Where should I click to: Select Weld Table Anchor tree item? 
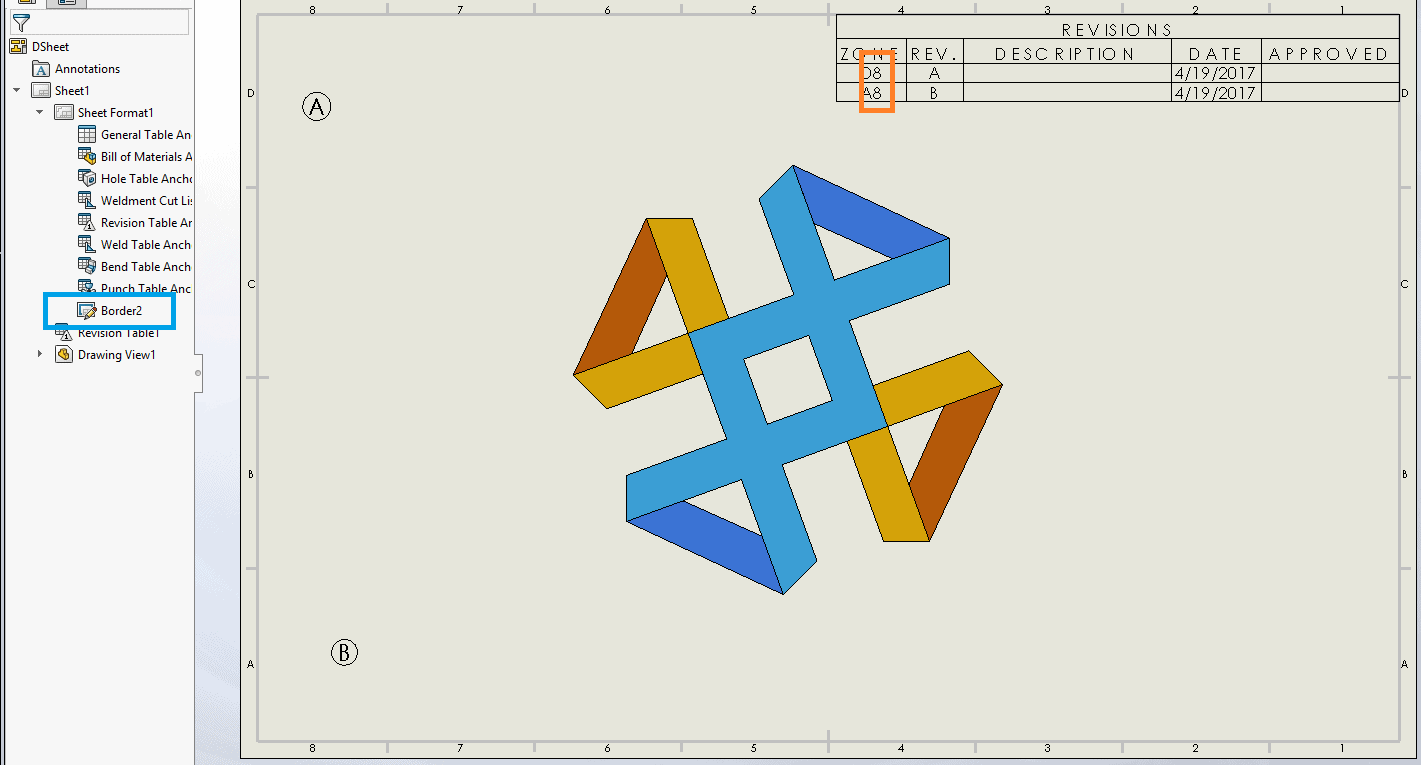tap(145, 245)
